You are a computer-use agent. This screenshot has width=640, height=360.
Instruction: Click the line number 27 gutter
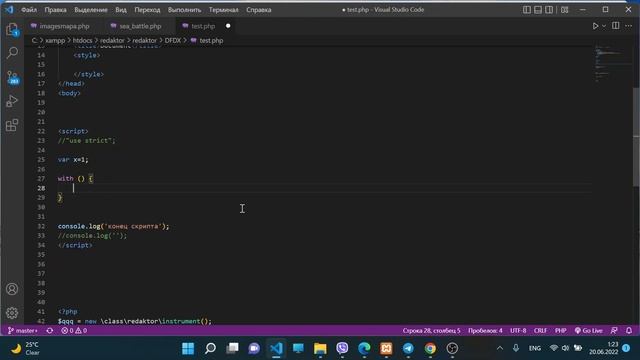[41, 179]
